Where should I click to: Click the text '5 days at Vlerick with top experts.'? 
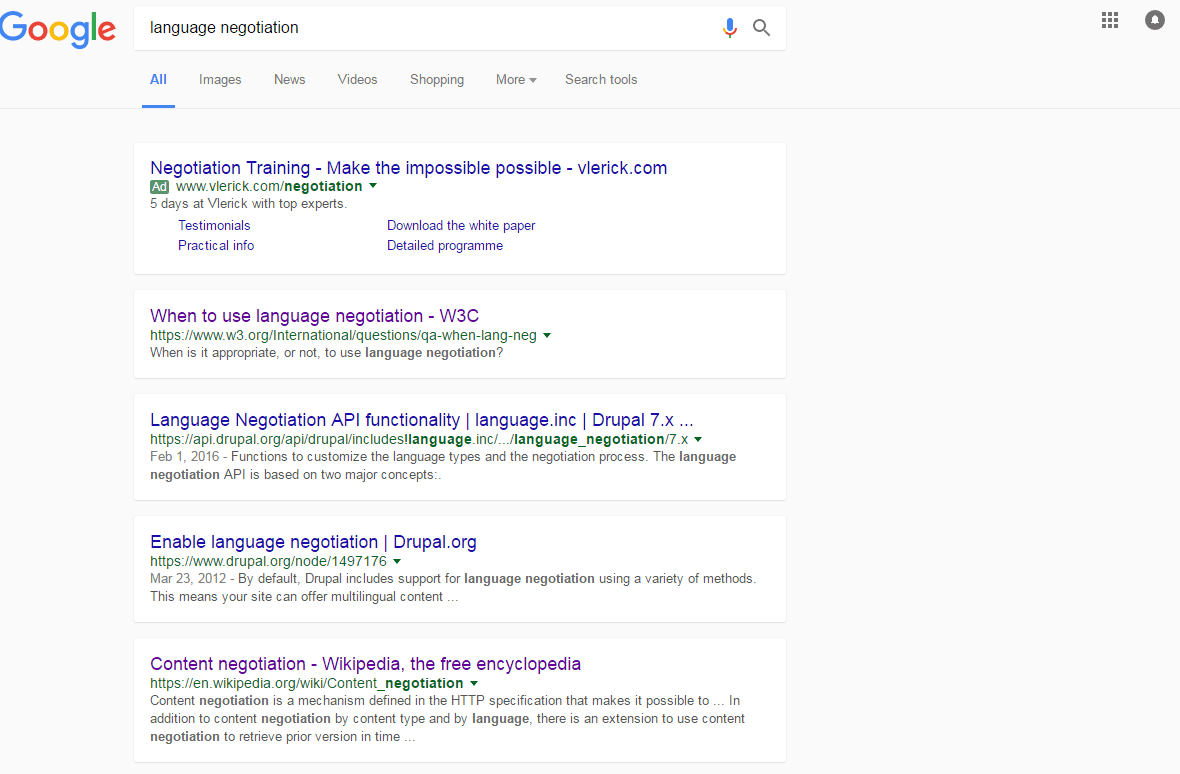point(248,204)
